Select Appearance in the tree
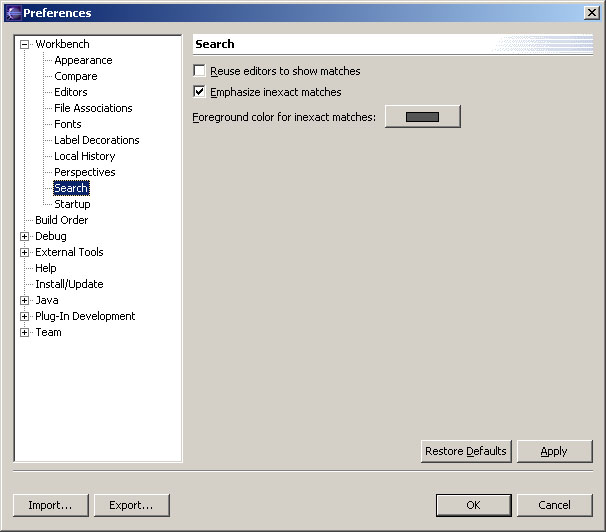The height and width of the screenshot is (532, 606). pyautogui.click(x=83, y=60)
